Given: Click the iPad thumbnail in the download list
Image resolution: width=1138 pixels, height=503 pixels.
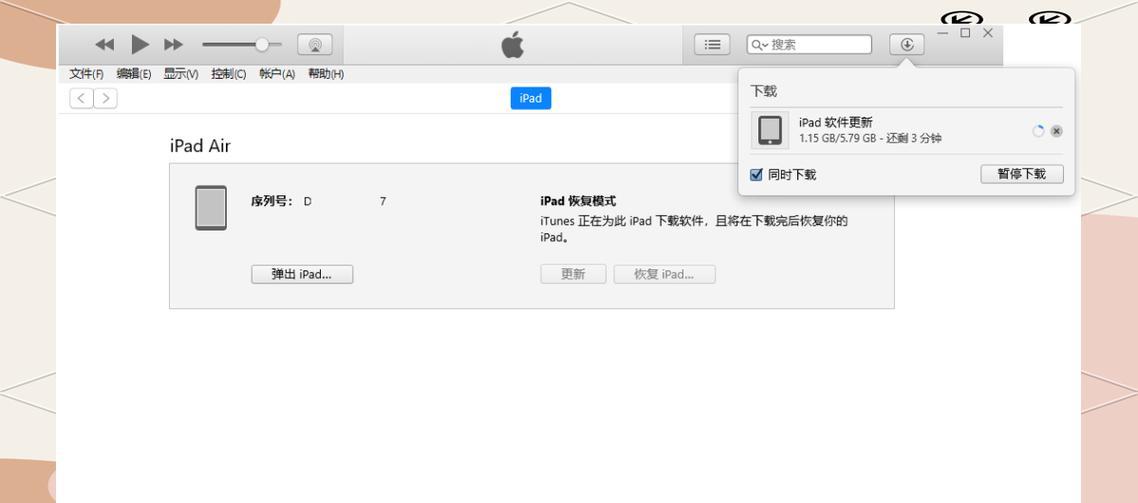Looking at the screenshot, I should pyautogui.click(x=770, y=131).
